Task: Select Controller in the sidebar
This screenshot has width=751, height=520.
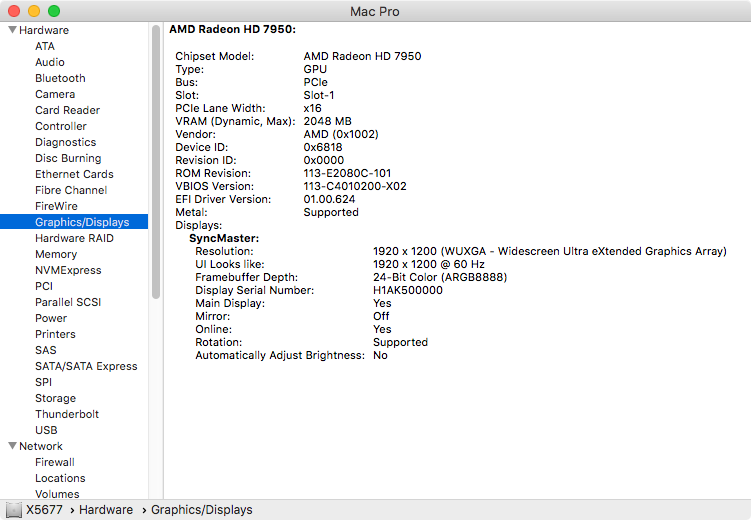Action: tap(61, 126)
